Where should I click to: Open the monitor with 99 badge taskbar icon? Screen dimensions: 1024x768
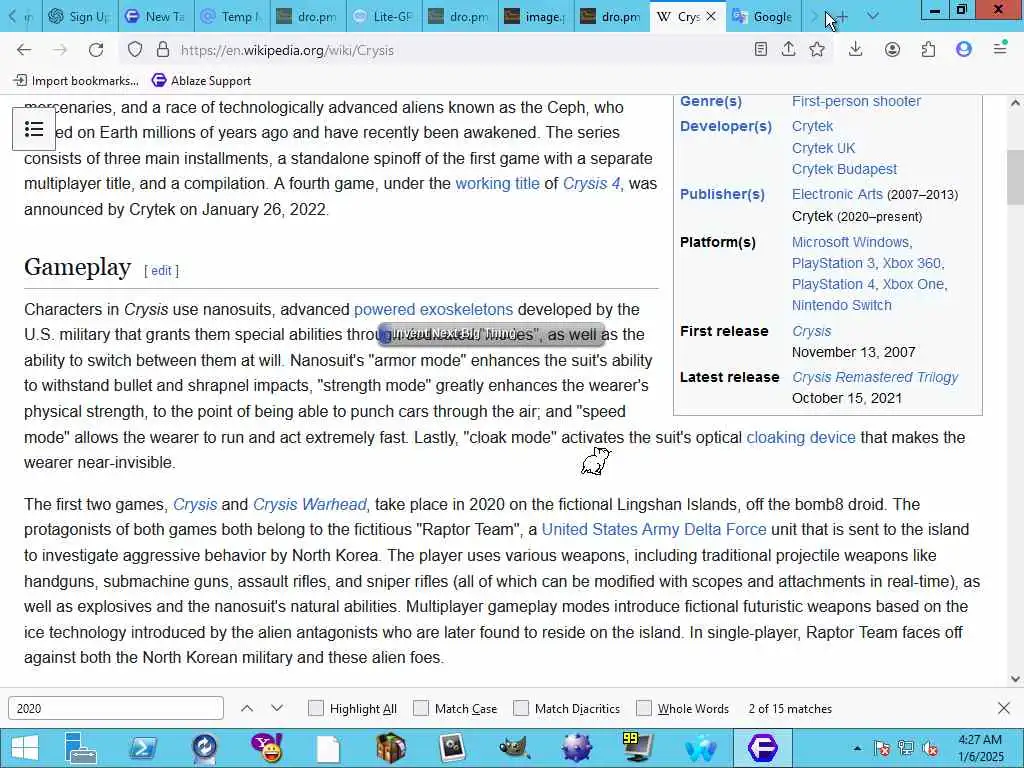637,748
